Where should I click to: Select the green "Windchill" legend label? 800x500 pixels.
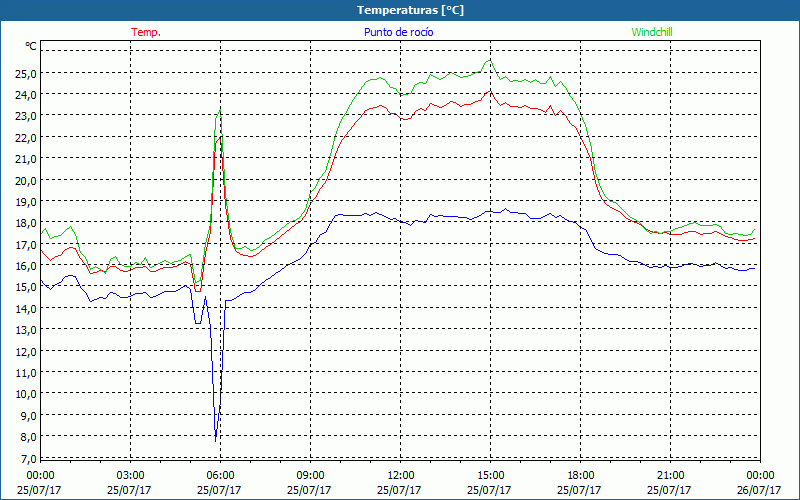pyautogui.click(x=652, y=32)
